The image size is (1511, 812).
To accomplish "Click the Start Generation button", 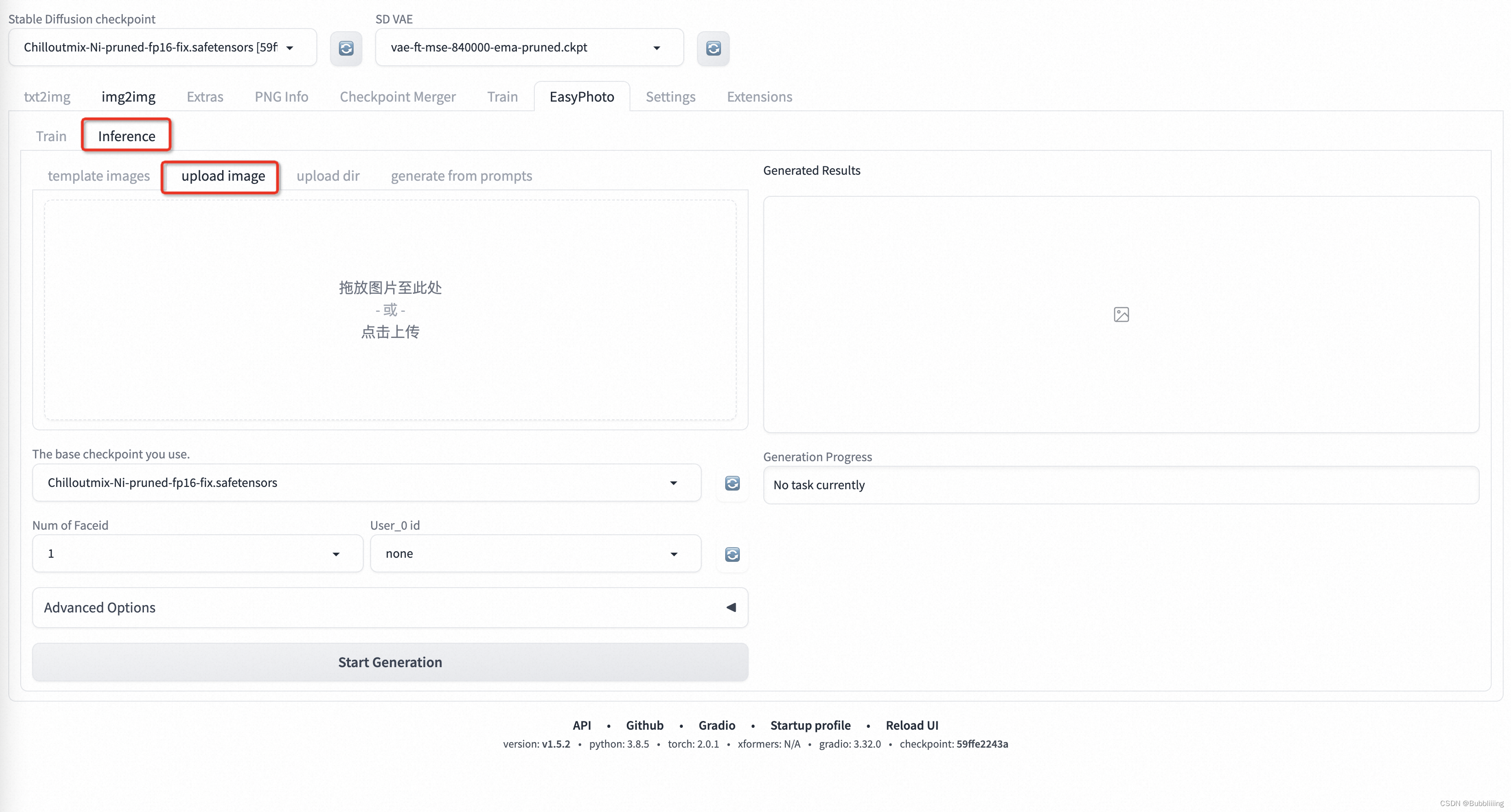I will [390, 661].
